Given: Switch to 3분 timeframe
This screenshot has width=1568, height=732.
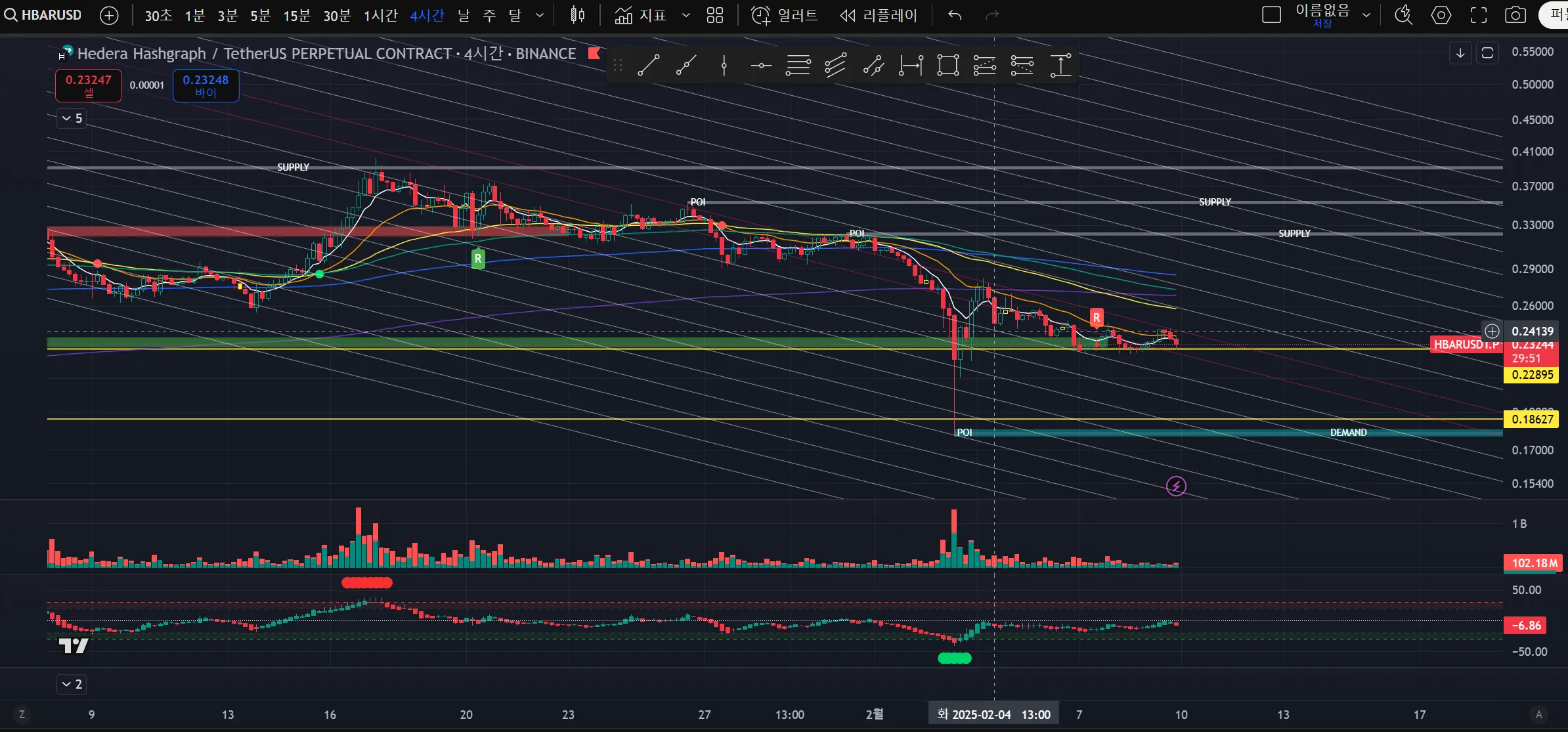Looking at the screenshot, I should click(x=227, y=15).
